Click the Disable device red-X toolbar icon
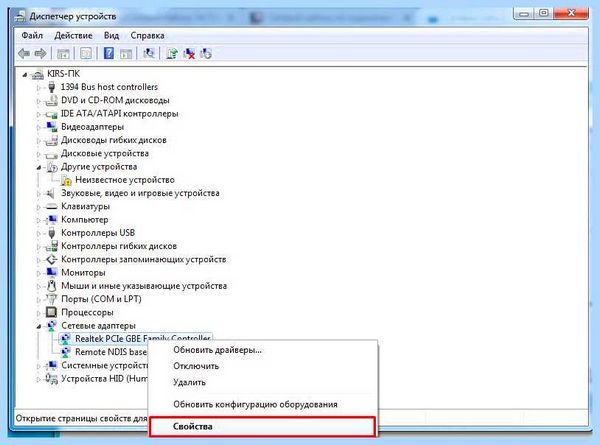The height and width of the screenshot is (445, 600). click(189, 54)
